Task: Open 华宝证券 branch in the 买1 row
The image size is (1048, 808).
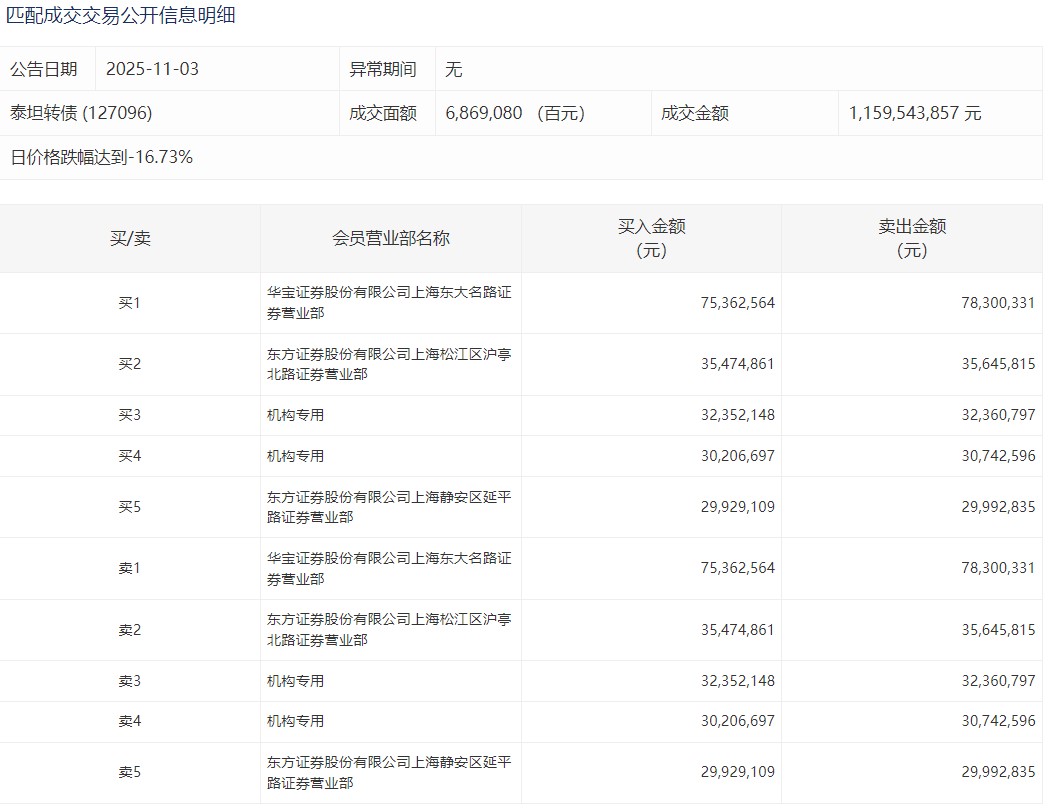Action: (389, 303)
